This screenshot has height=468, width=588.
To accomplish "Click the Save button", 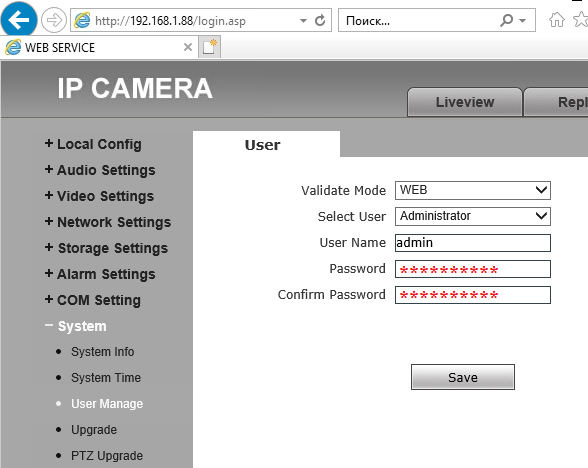I will pyautogui.click(x=463, y=377).
